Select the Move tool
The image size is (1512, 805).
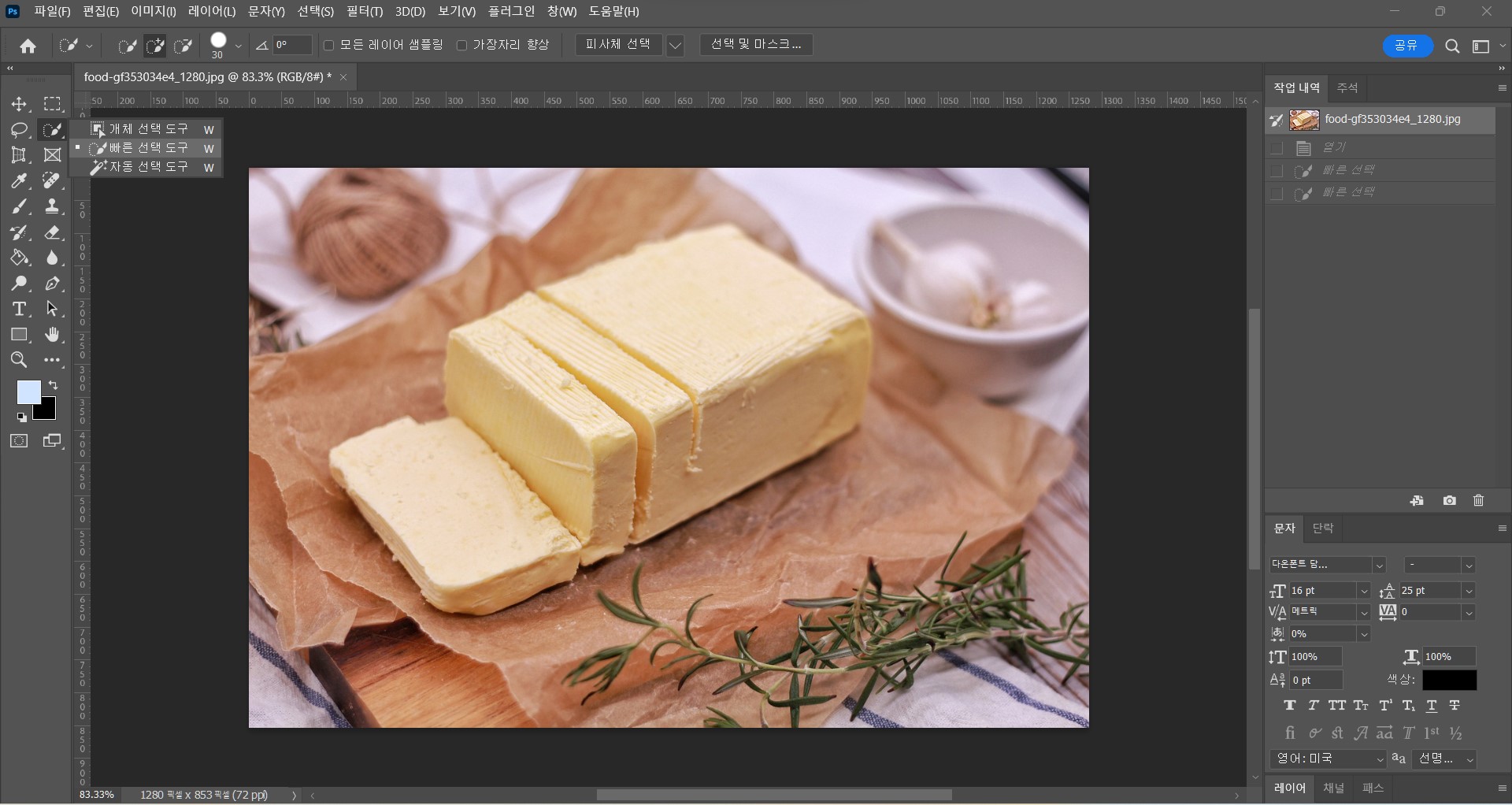click(19, 104)
